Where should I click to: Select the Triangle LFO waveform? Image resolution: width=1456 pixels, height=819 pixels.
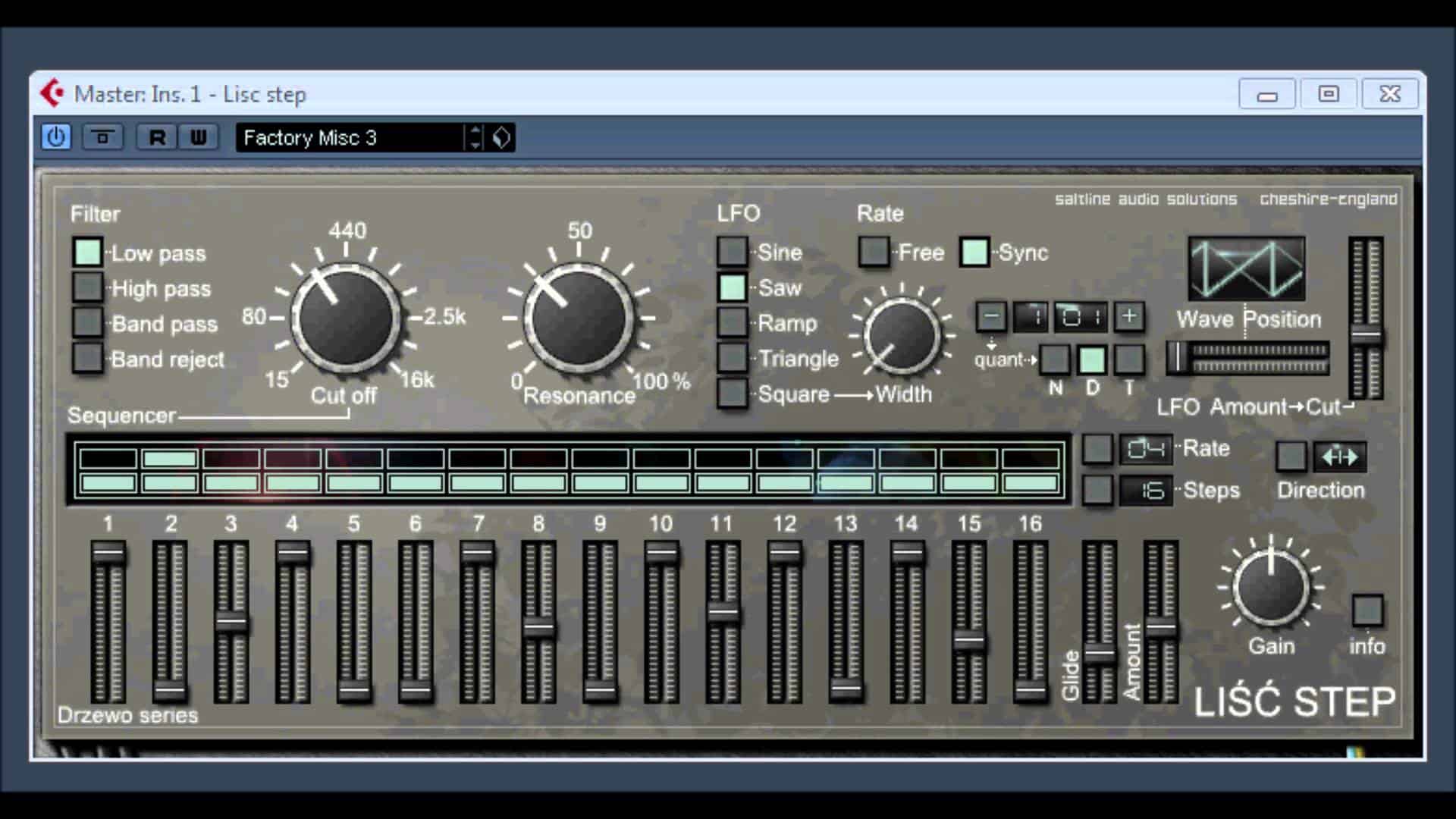click(733, 359)
